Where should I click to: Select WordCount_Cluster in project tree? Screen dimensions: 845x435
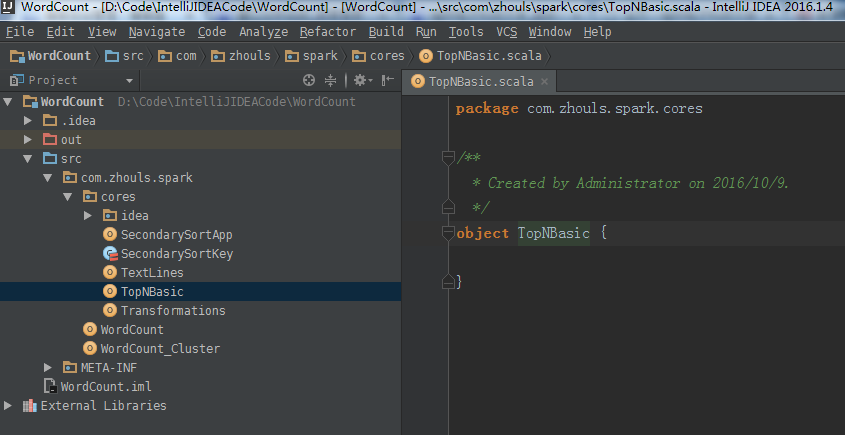pos(160,348)
